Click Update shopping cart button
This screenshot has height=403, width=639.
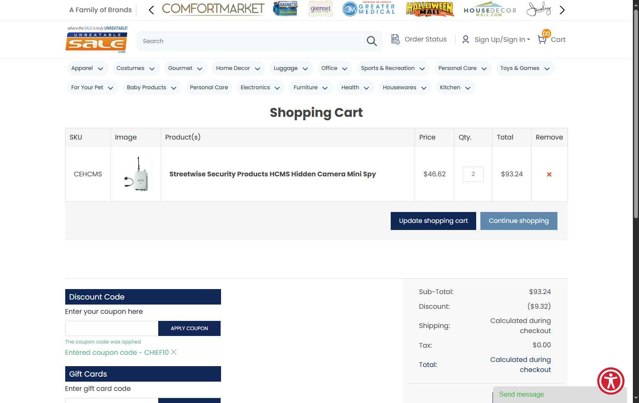433,221
